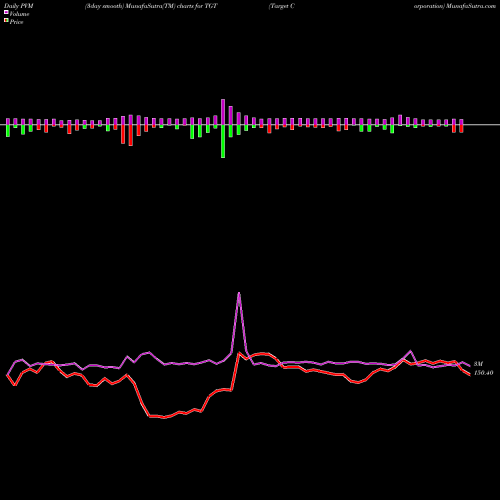Click the magenta Volume legend swatch
This screenshot has width=500, height=500.
pyautogui.click(x=6, y=12)
